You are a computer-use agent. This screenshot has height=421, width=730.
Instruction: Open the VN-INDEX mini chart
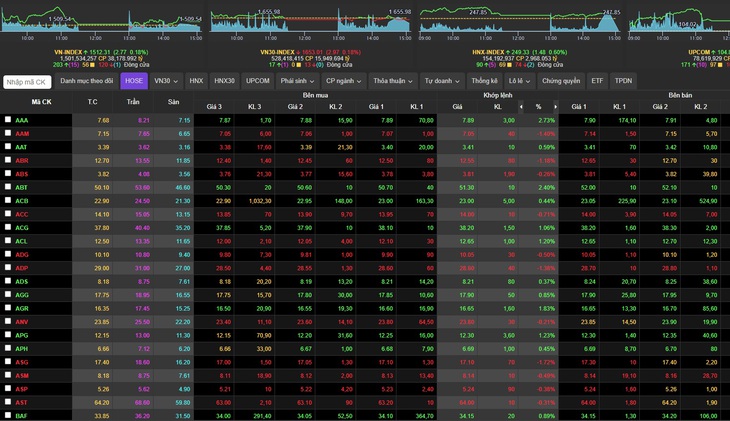[x=101, y=22]
